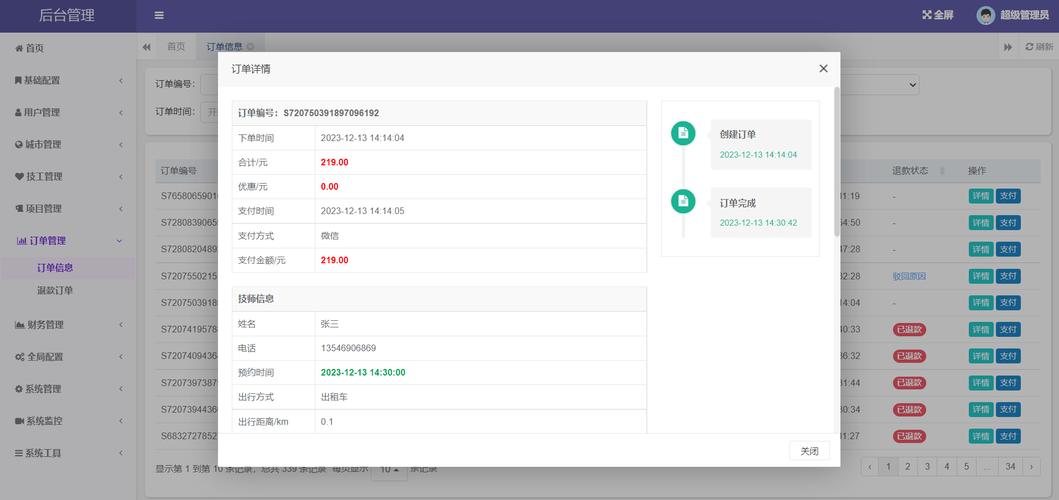Click the hamburger menu icon in header

(x=159, y=15)
